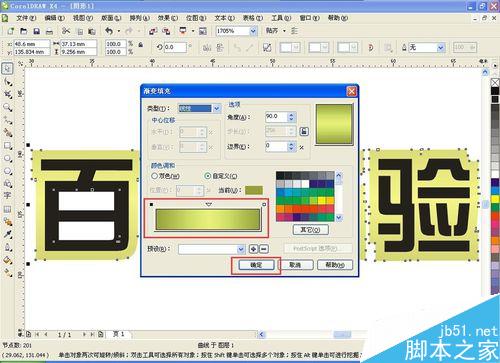Open the 排列 Arrange menu
This screenshot has height=363, width=500.
(x=139, y=18)
